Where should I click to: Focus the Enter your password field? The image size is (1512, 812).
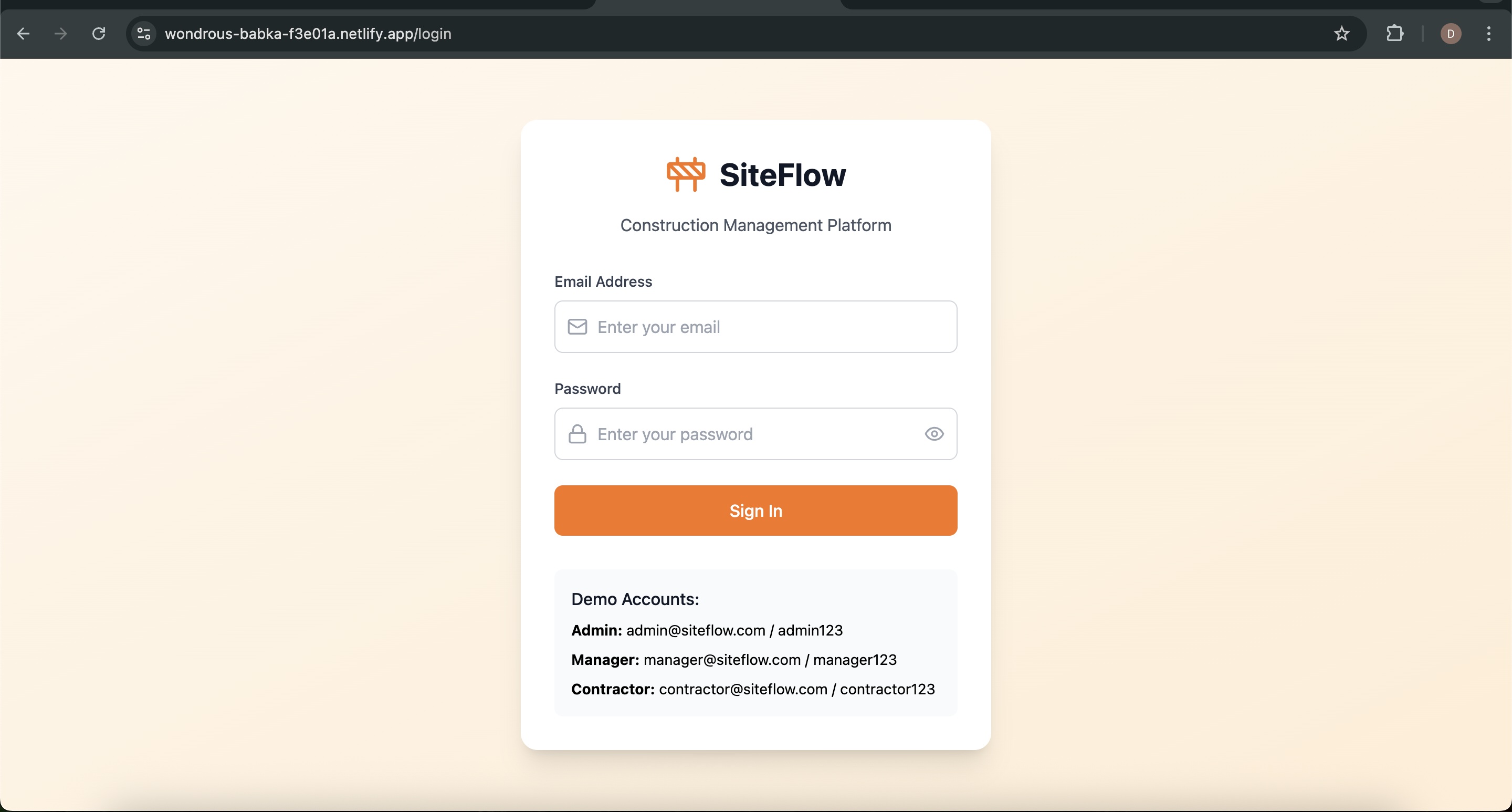tap(751, 434)
